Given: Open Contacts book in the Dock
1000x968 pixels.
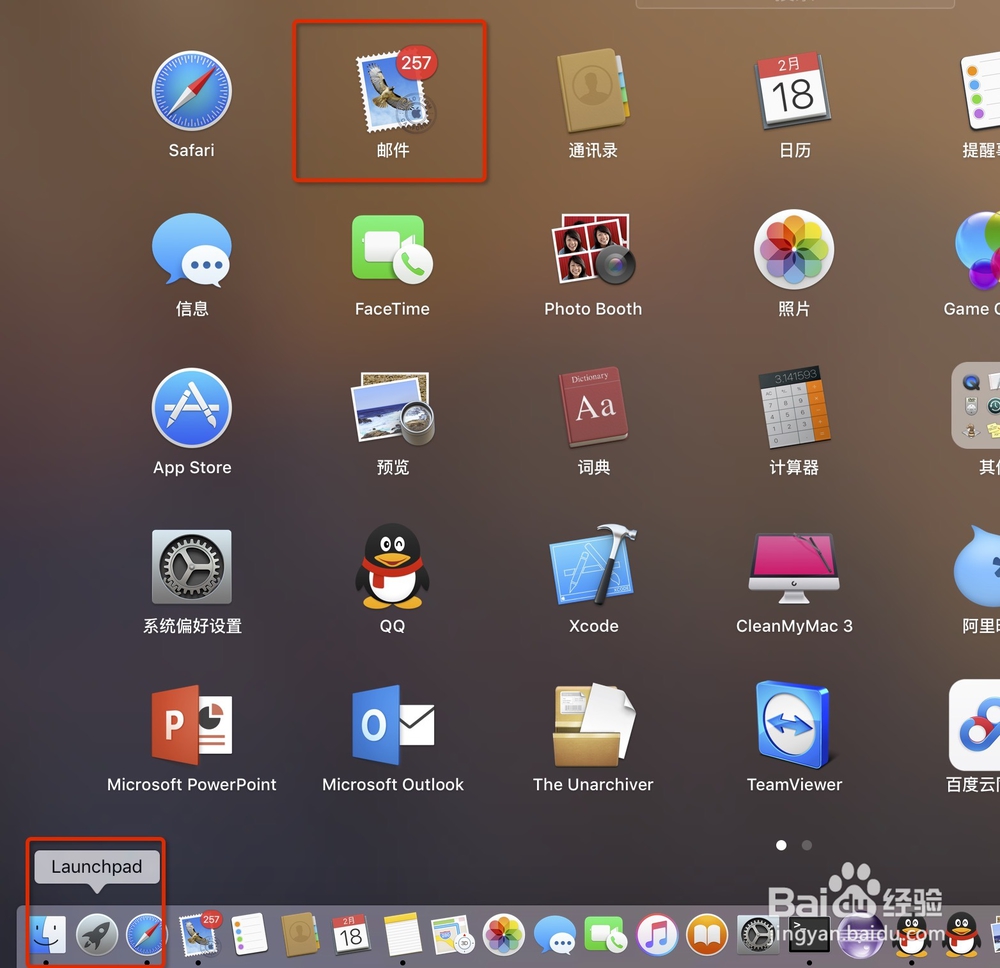Looking at the screenshot, I should pyautogui.click(x=300, y=934).
